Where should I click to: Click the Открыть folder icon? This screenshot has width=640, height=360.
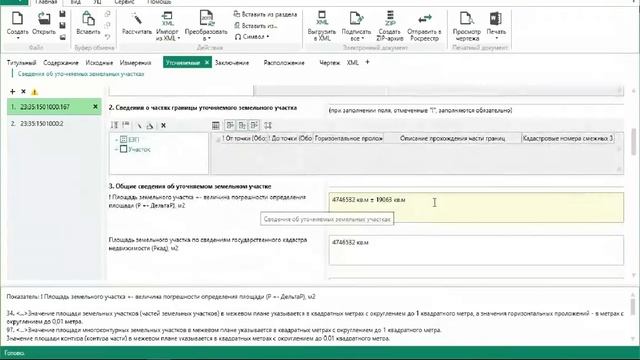click(44, 19)
